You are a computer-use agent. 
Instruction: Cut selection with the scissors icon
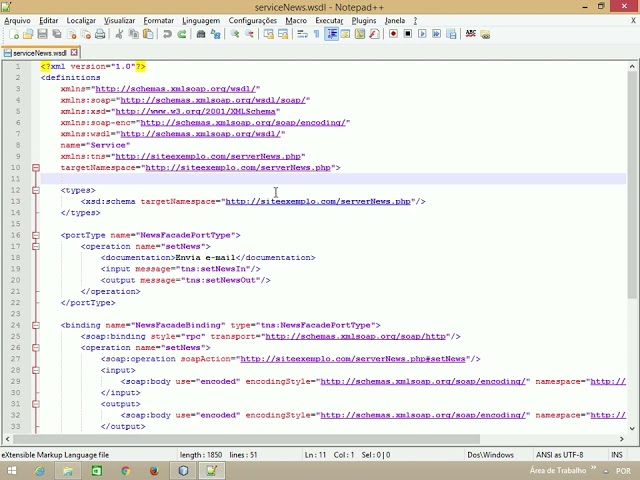[119, 34]
